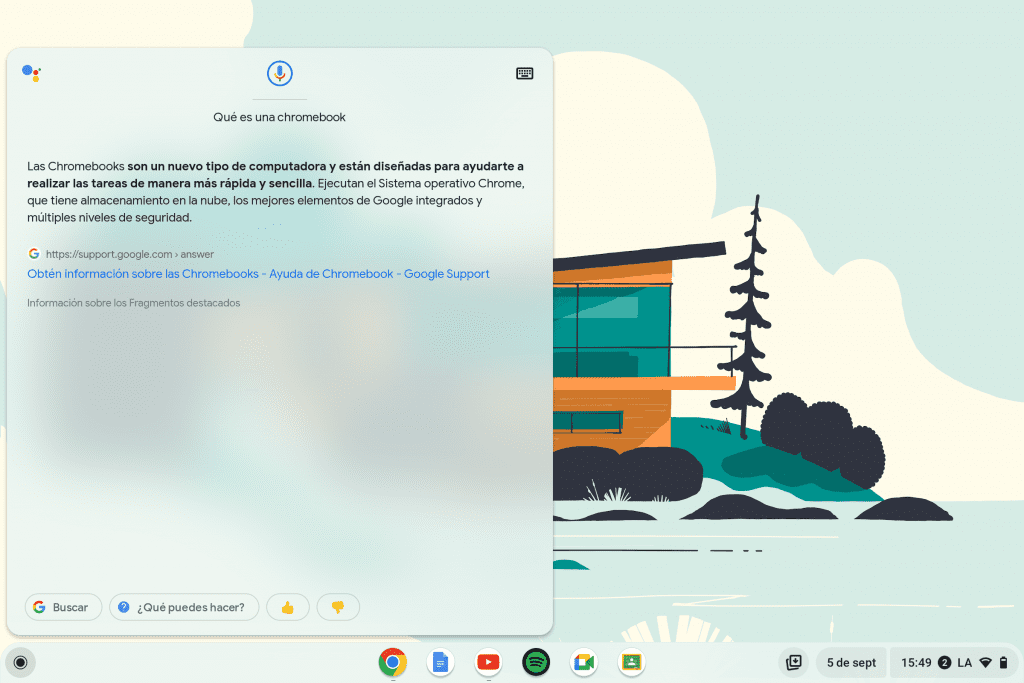Screen dimensions: 1024x683
Task: Open Google Classroom from the shelf
Action: [x=631, y=662]
